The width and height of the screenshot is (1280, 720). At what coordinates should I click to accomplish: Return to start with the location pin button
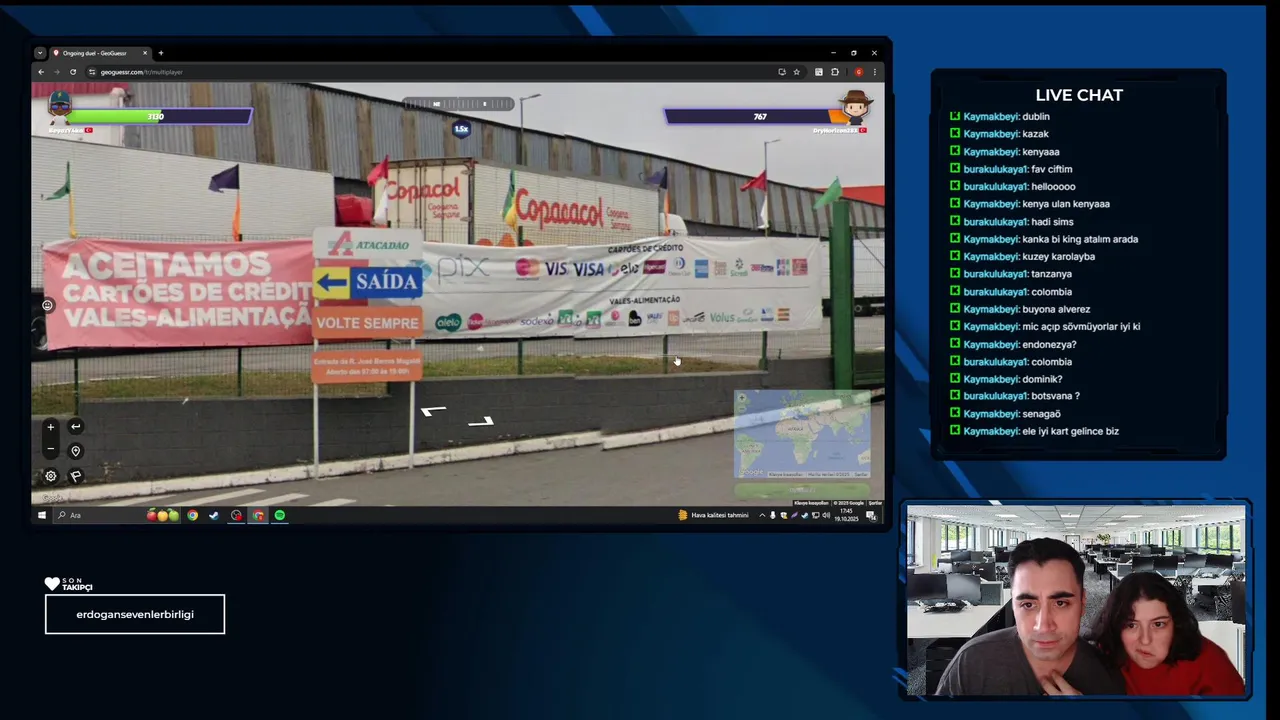75,451
